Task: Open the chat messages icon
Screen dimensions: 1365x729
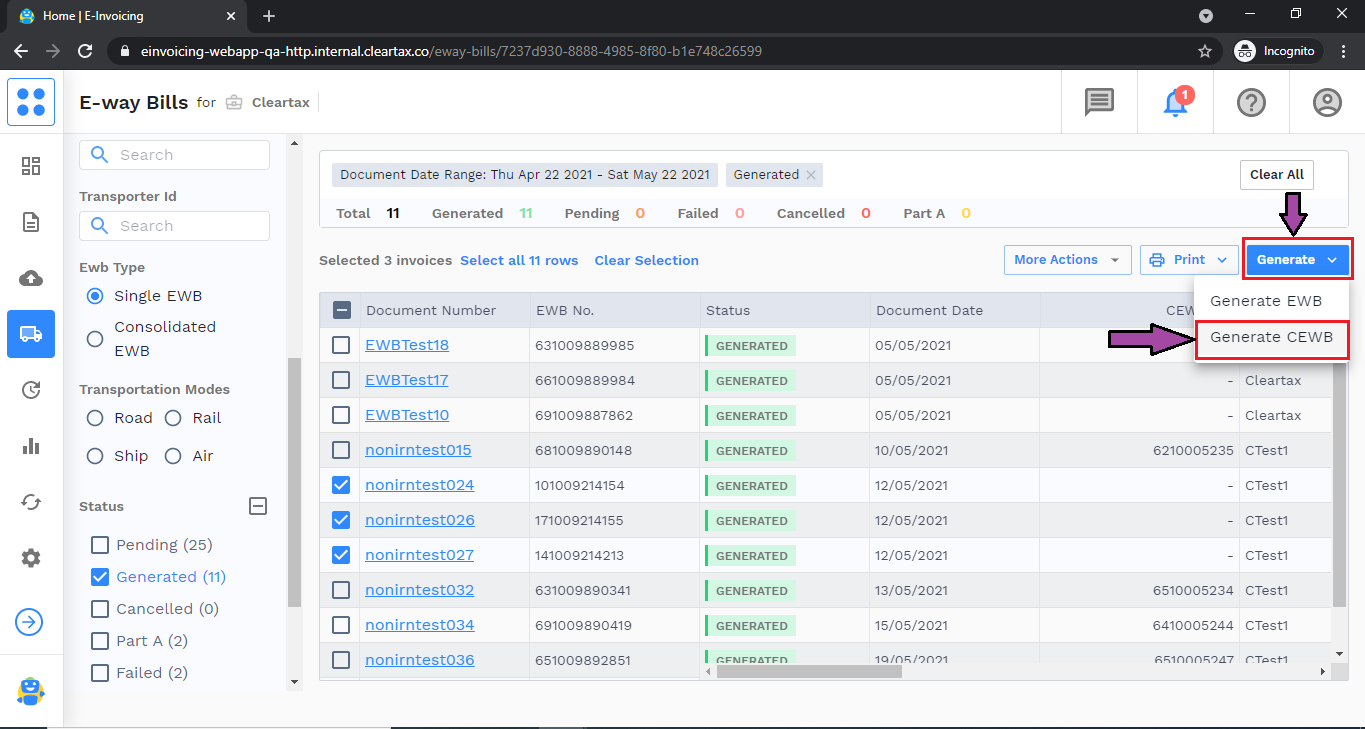Action: pyautogui.click(x=1099, y=103)
